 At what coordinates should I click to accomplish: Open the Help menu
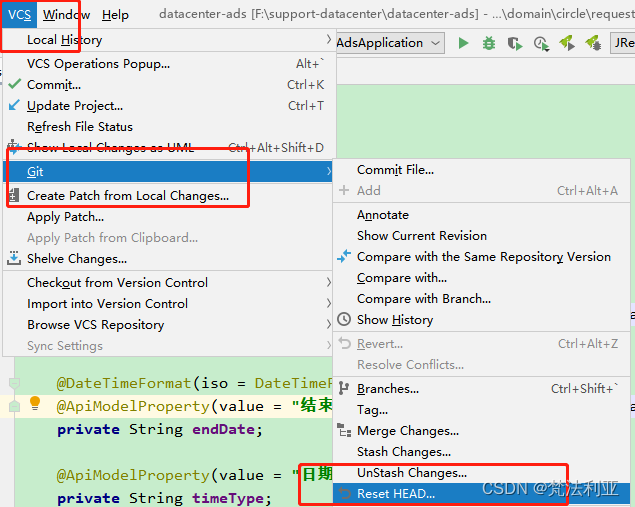(115, 15)
